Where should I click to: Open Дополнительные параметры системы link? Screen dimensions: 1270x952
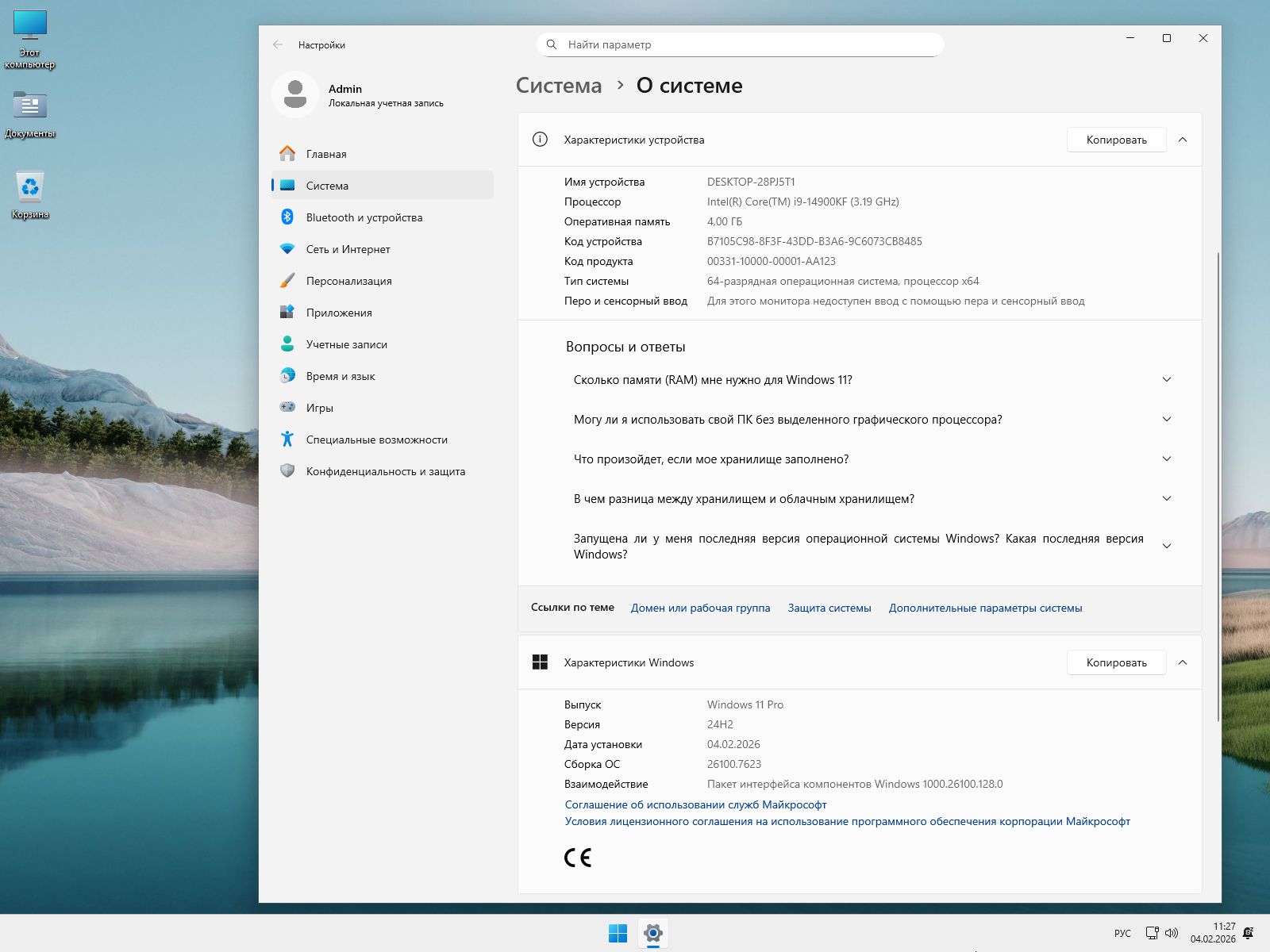point(985,608)
